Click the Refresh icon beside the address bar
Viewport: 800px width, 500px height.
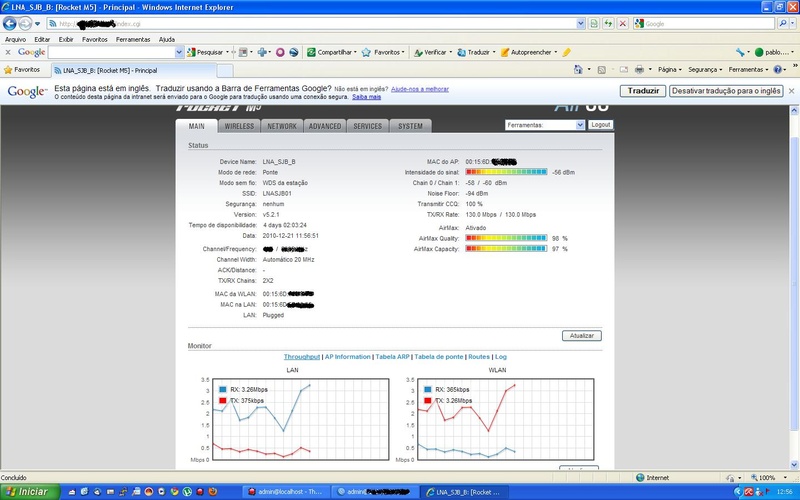[608, 23]
